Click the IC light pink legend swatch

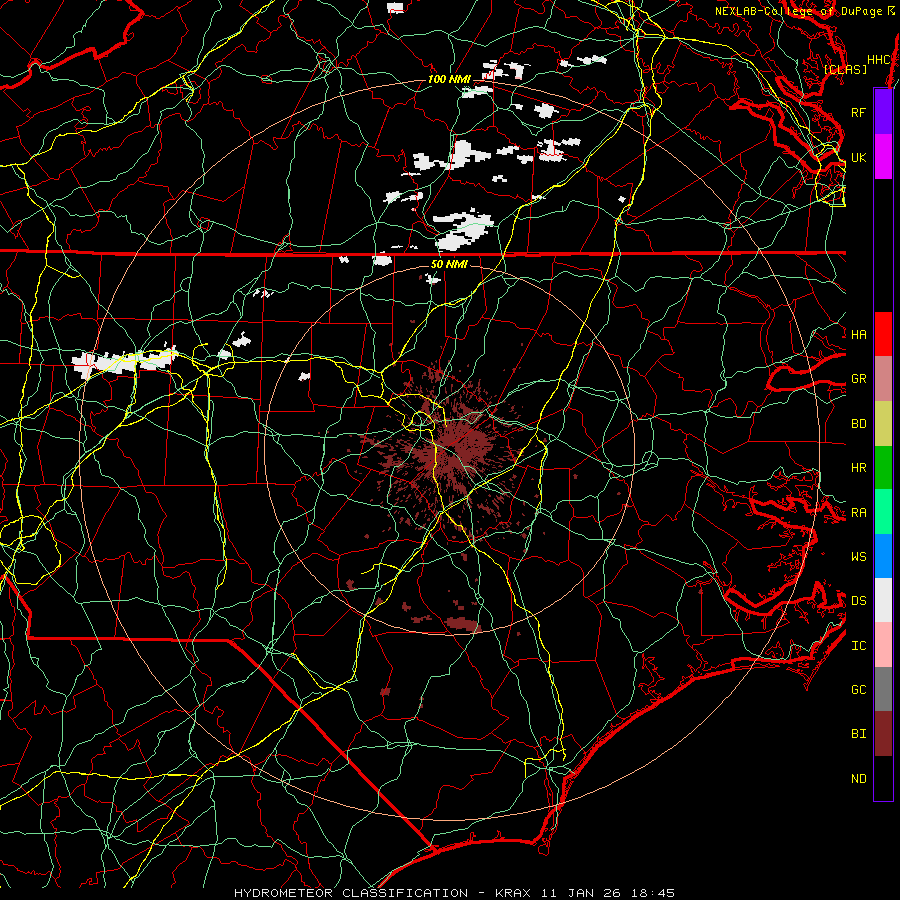coord(883,645)
